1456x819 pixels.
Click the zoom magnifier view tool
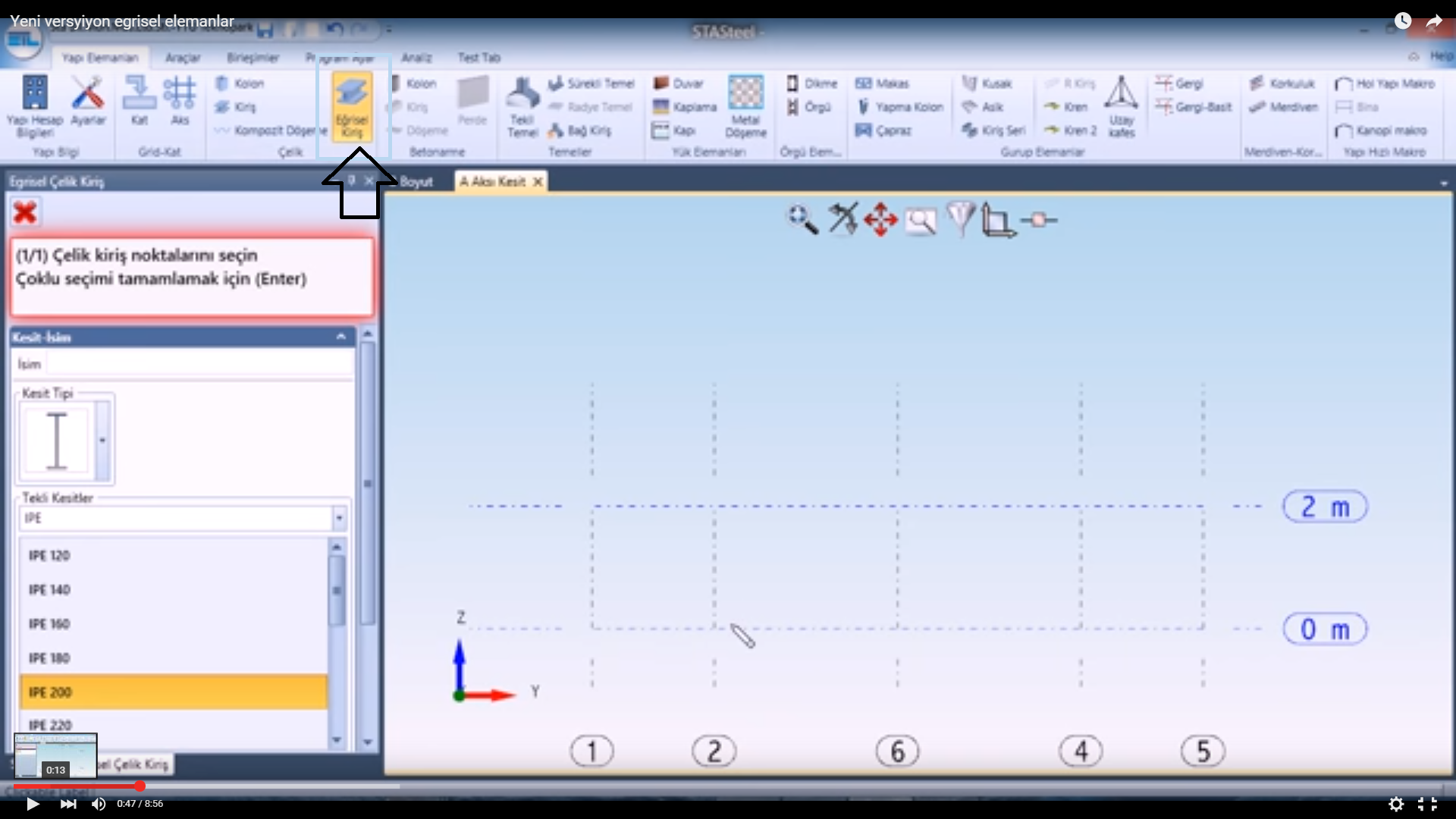click(x=802, y=220)
